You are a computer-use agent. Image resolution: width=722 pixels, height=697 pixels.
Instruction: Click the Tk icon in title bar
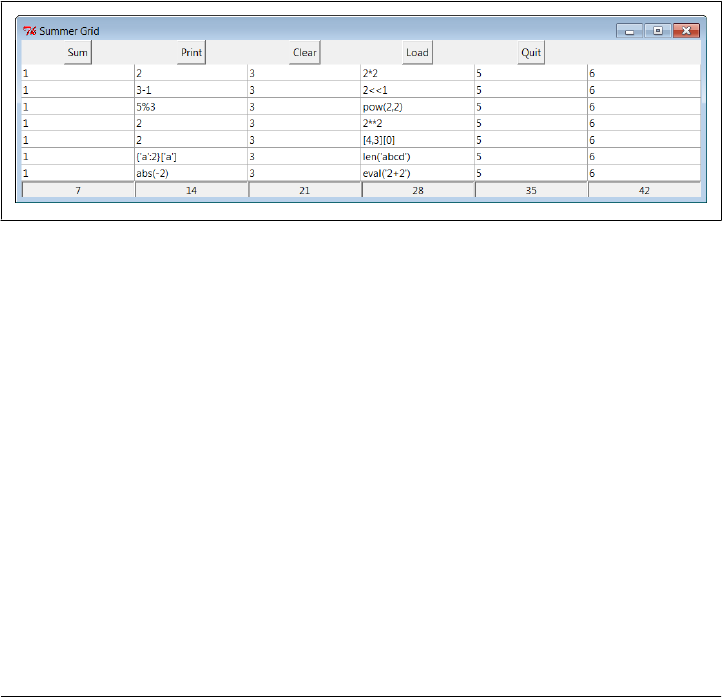[x=29, y=31]
